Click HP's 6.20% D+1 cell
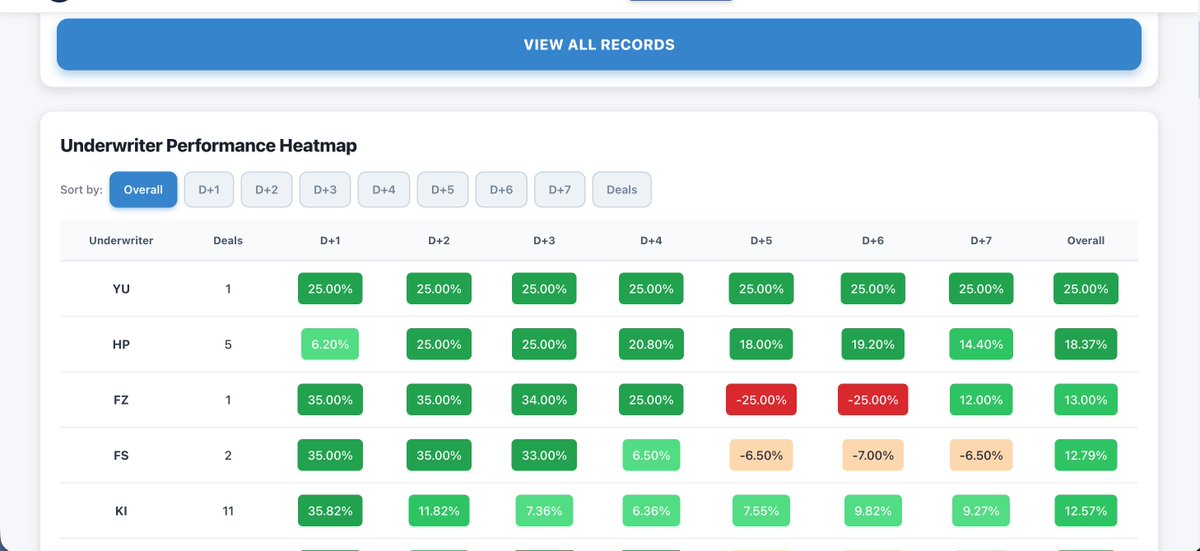Image resolution: width=1200 pixels, height=551 pixels. pyautogui.click(x=330, y=344)
